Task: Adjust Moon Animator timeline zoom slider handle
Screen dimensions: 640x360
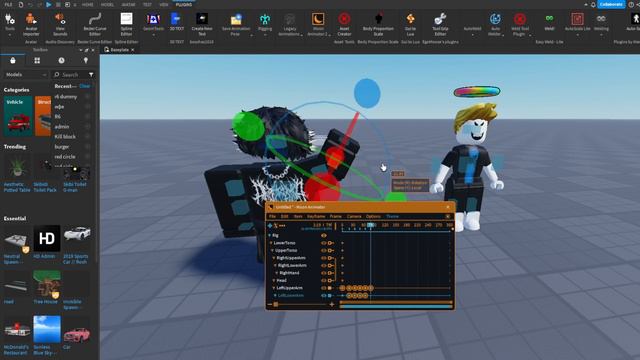Action: [x=276, y=304]
